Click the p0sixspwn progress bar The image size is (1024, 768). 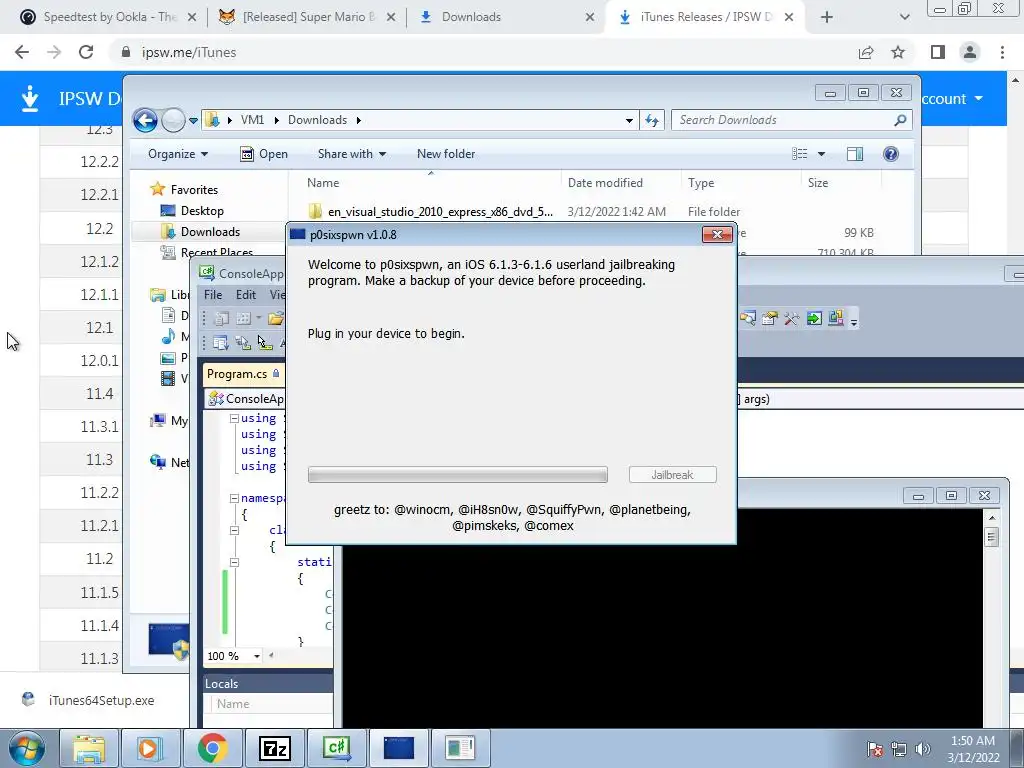(x=457, y=475)
